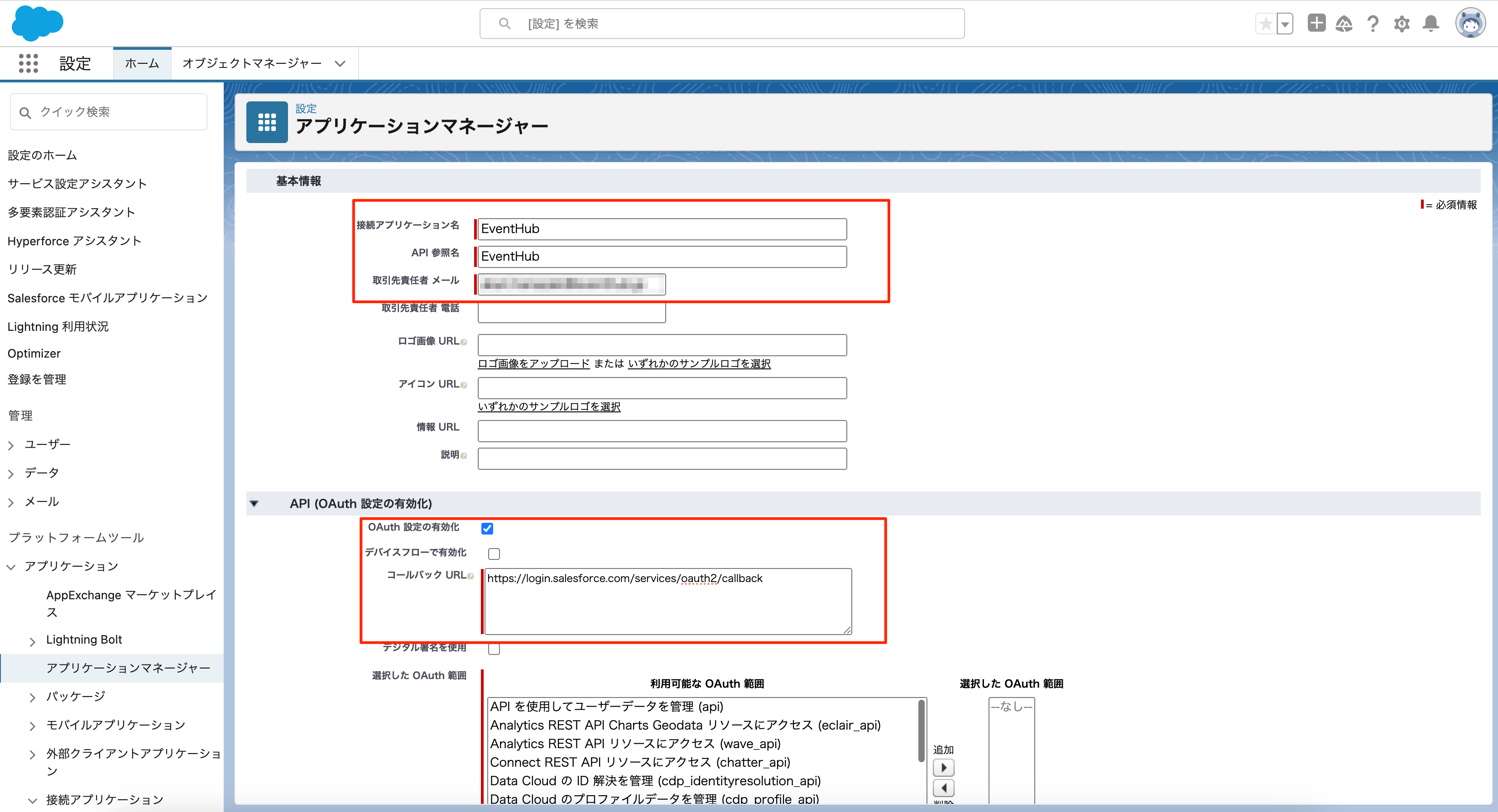Viewport: 1498px width, 812px height.
Task: Open the global actions plus icon
Action: click(1316, 23)
